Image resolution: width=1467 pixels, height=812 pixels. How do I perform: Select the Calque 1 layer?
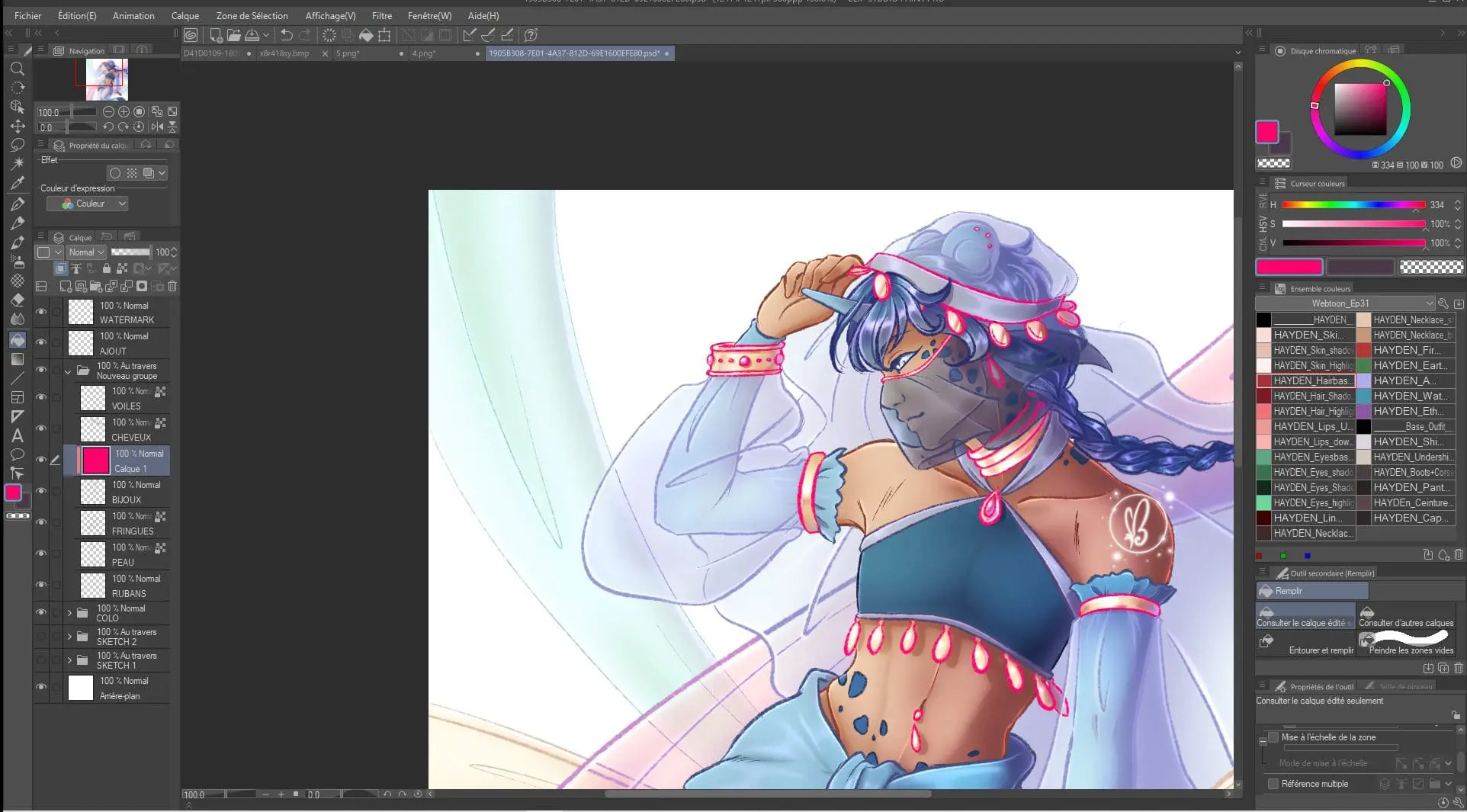[117, 461]
